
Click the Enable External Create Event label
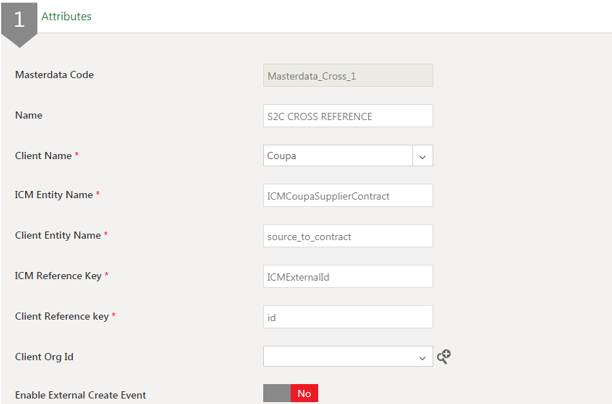pyautogui.click(x=80, y=395)
